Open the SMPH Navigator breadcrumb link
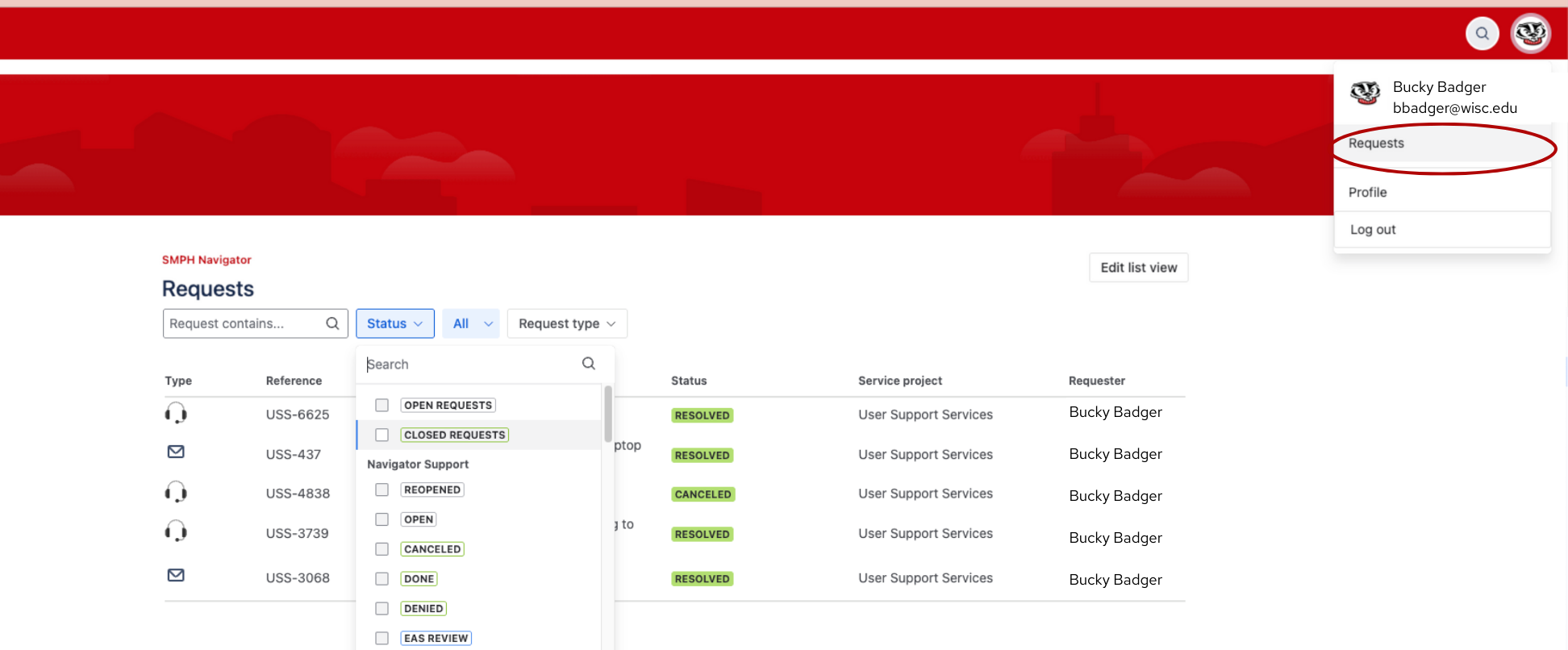Screen dimensions: 1568x650 point(206,260)
